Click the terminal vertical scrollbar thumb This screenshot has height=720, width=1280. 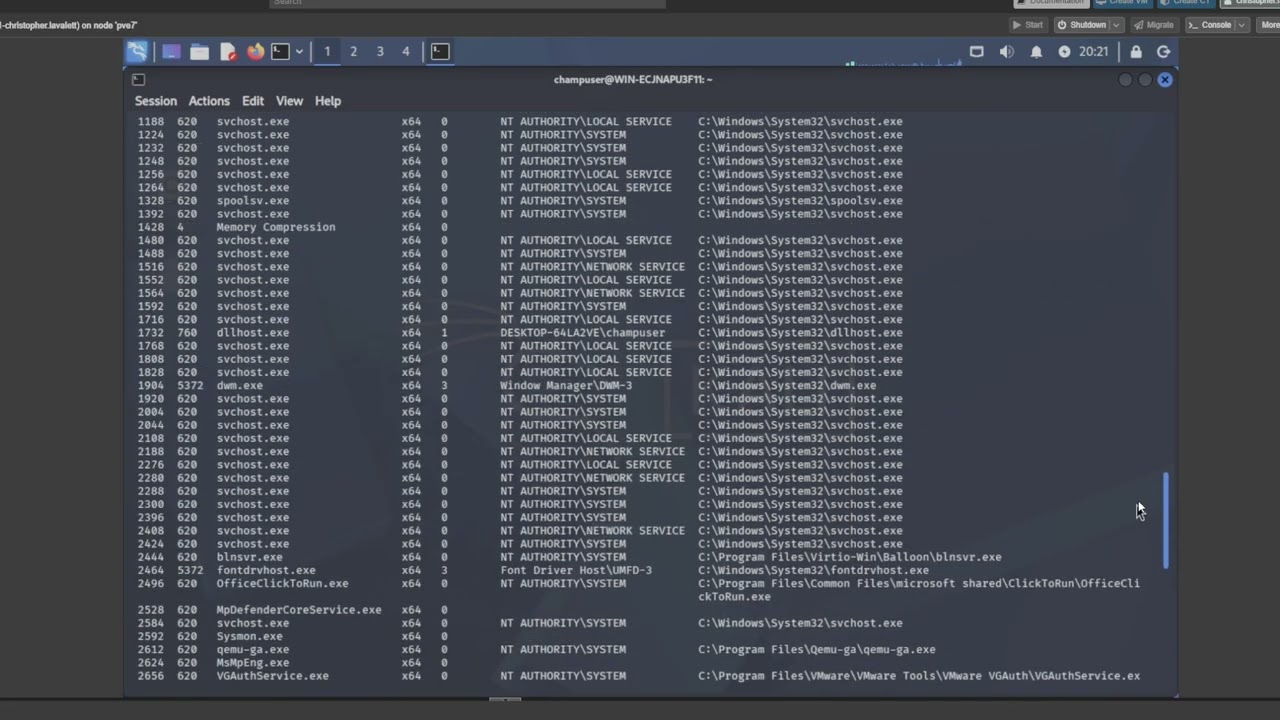click(1166, 520)
